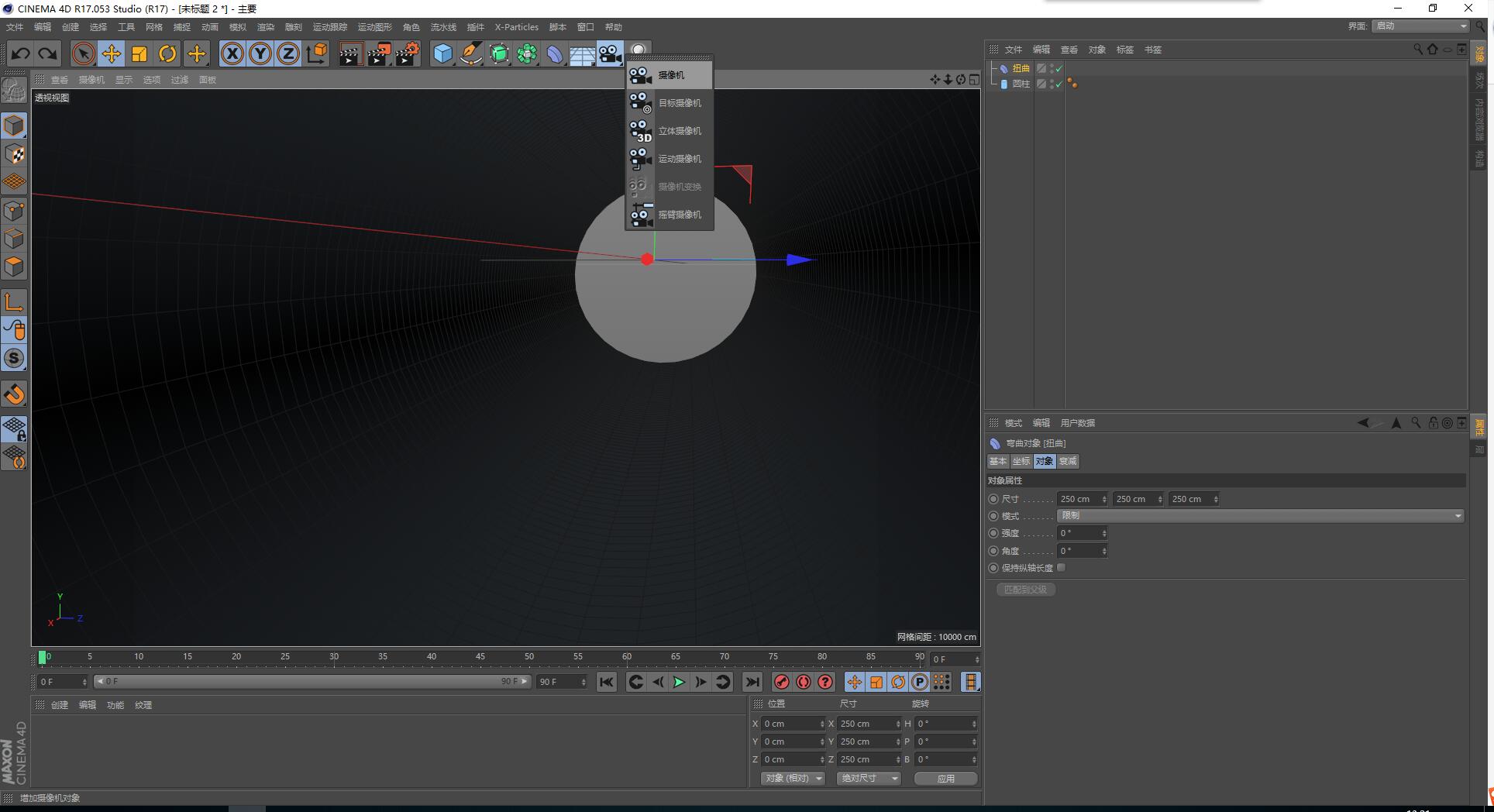
Task: Select the Rotate tool icon
Action: point(167,53)
